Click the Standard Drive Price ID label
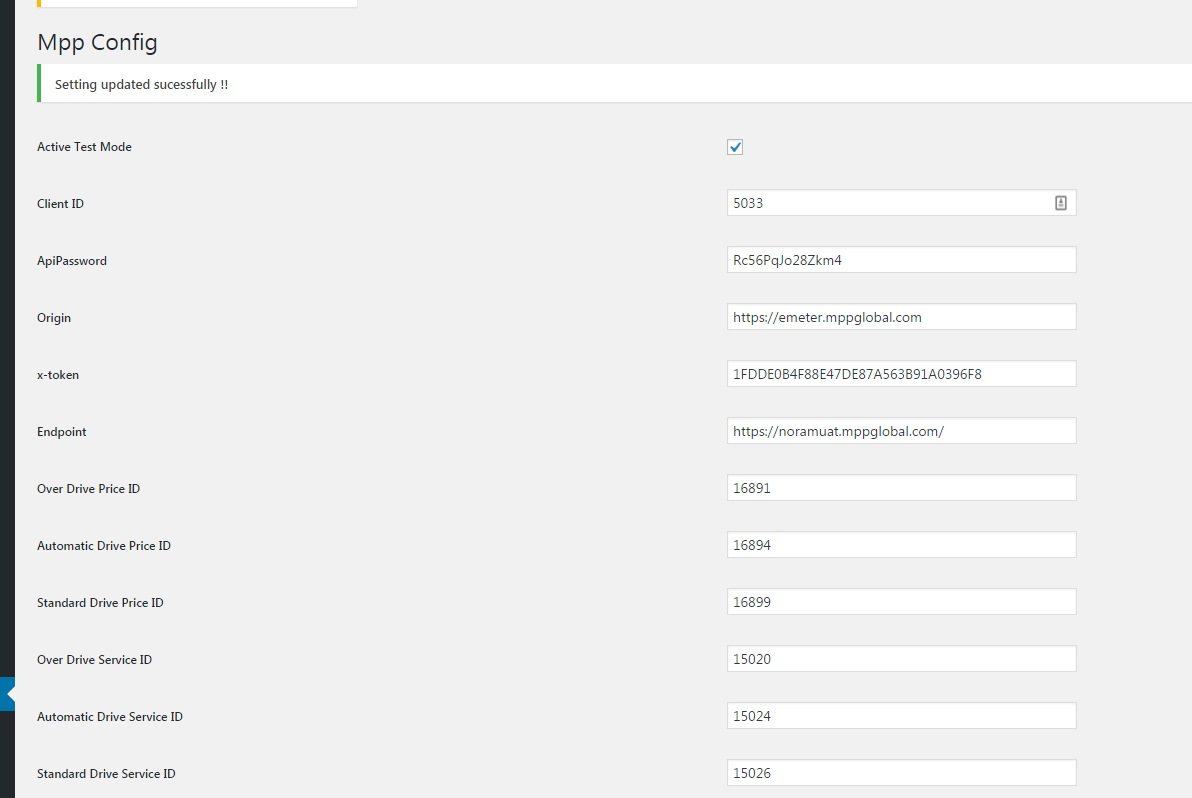 pos(100,603)
